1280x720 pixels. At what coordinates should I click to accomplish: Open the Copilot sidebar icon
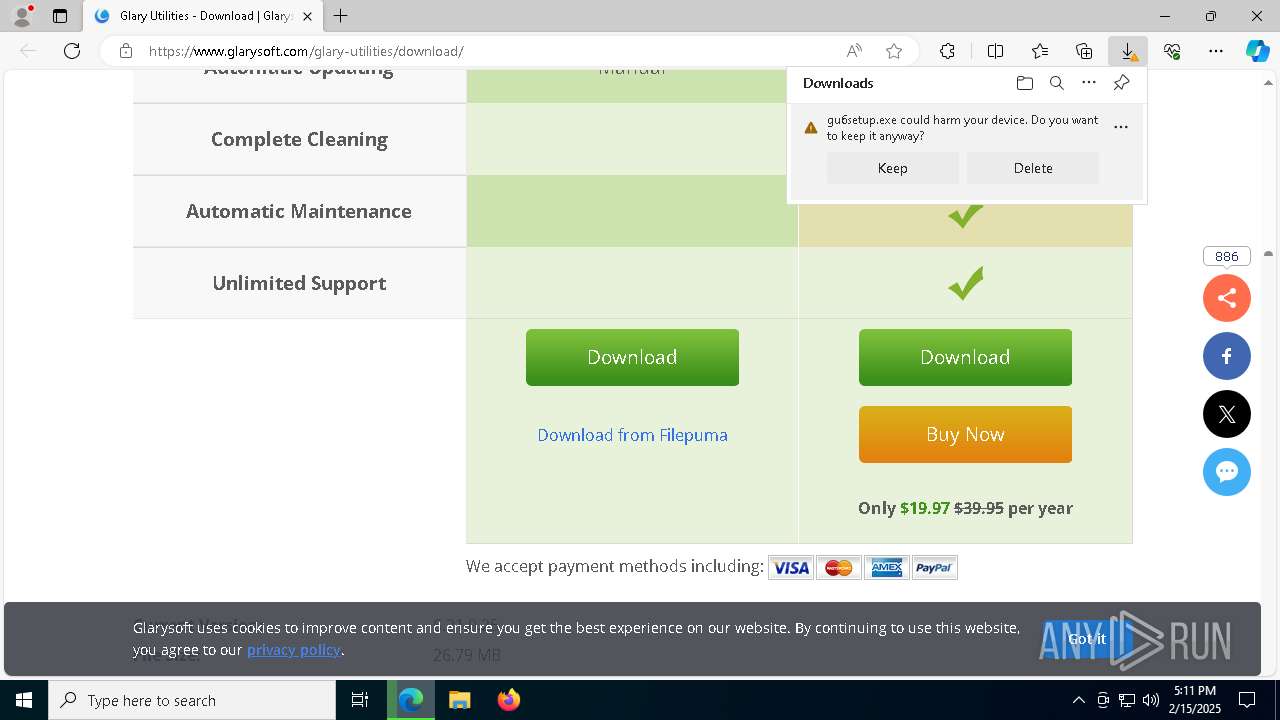click(x=1257, y=51)
